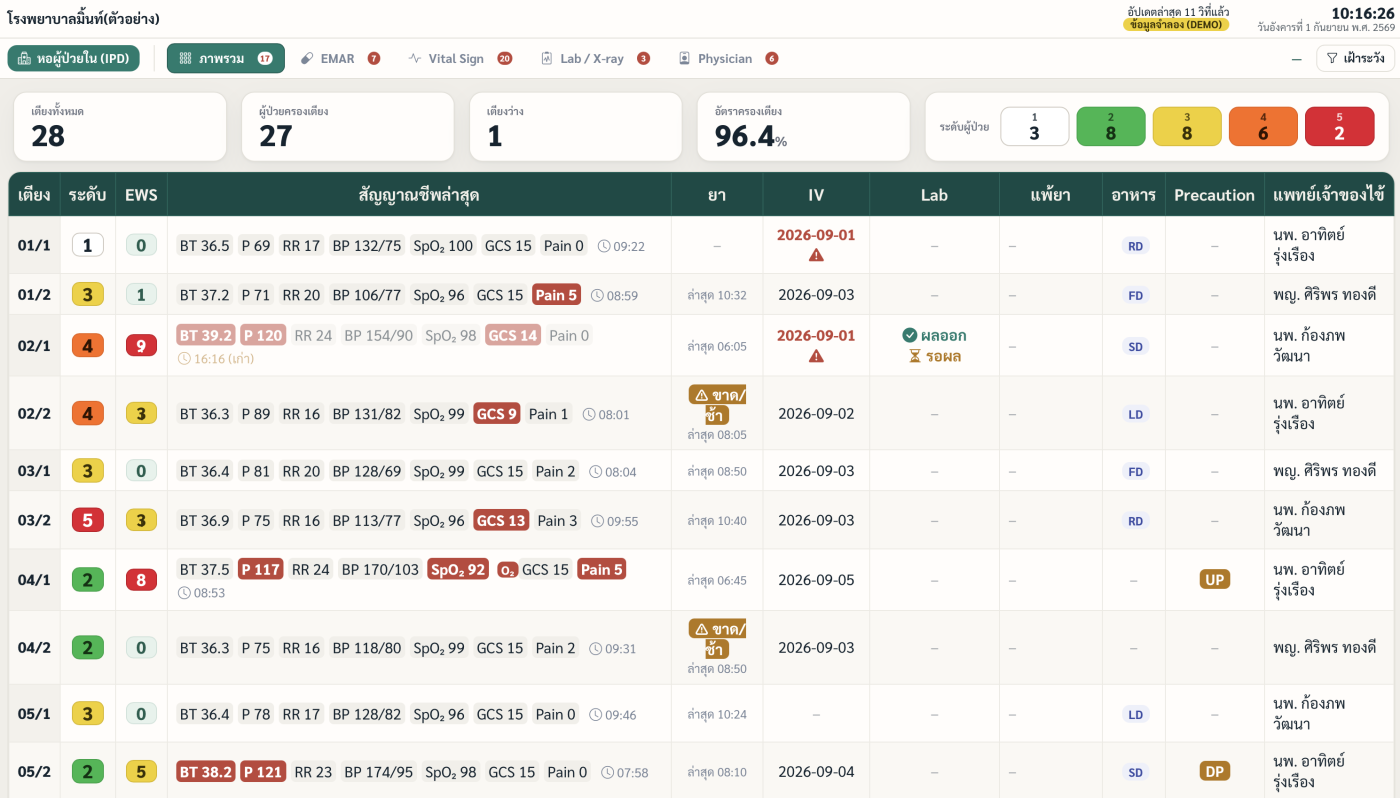
Task: Click the DP precaution badge for bed 05/2
Action: 1215,772
